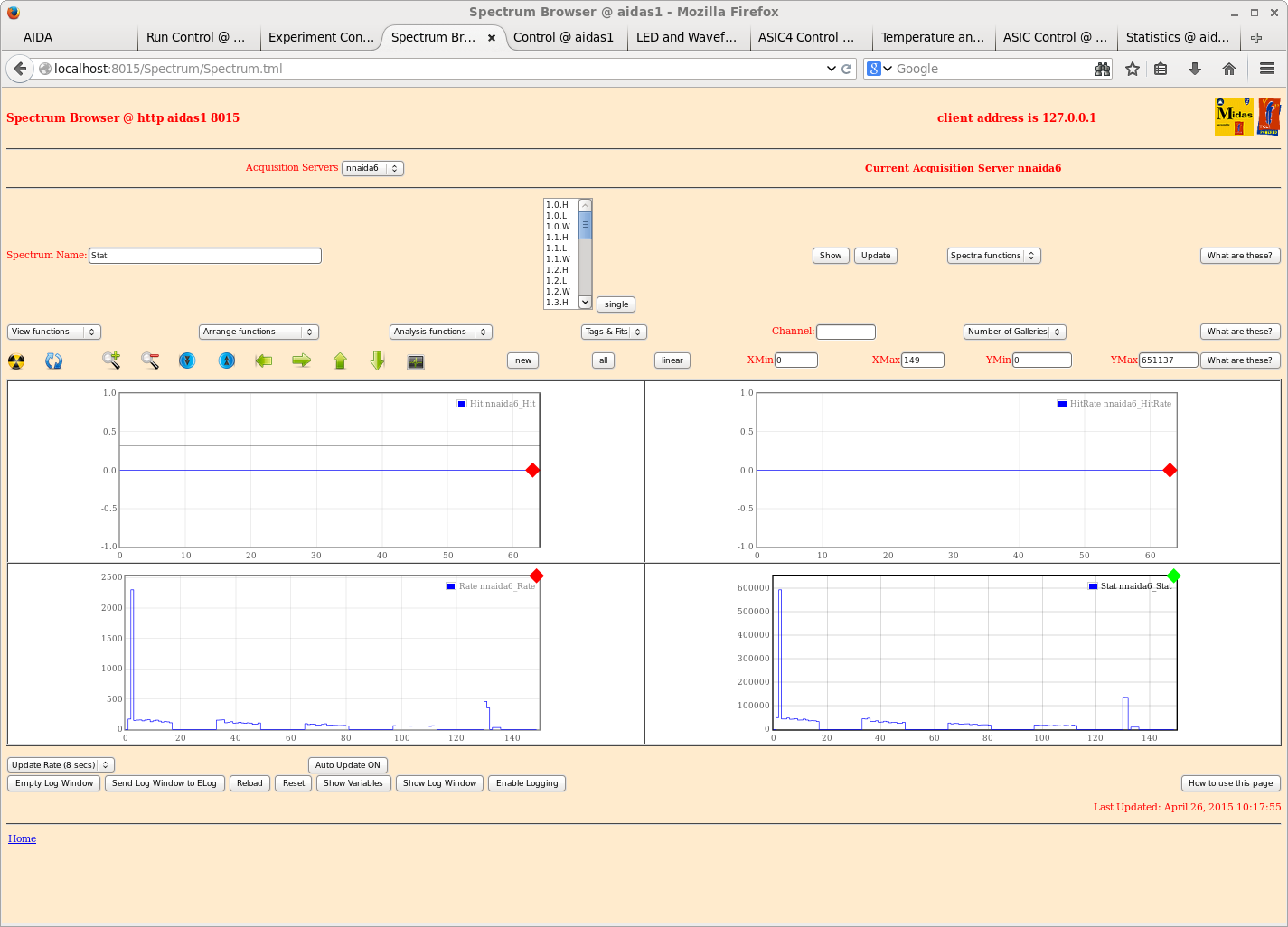Click the Enable Logging button

(527, 783)
